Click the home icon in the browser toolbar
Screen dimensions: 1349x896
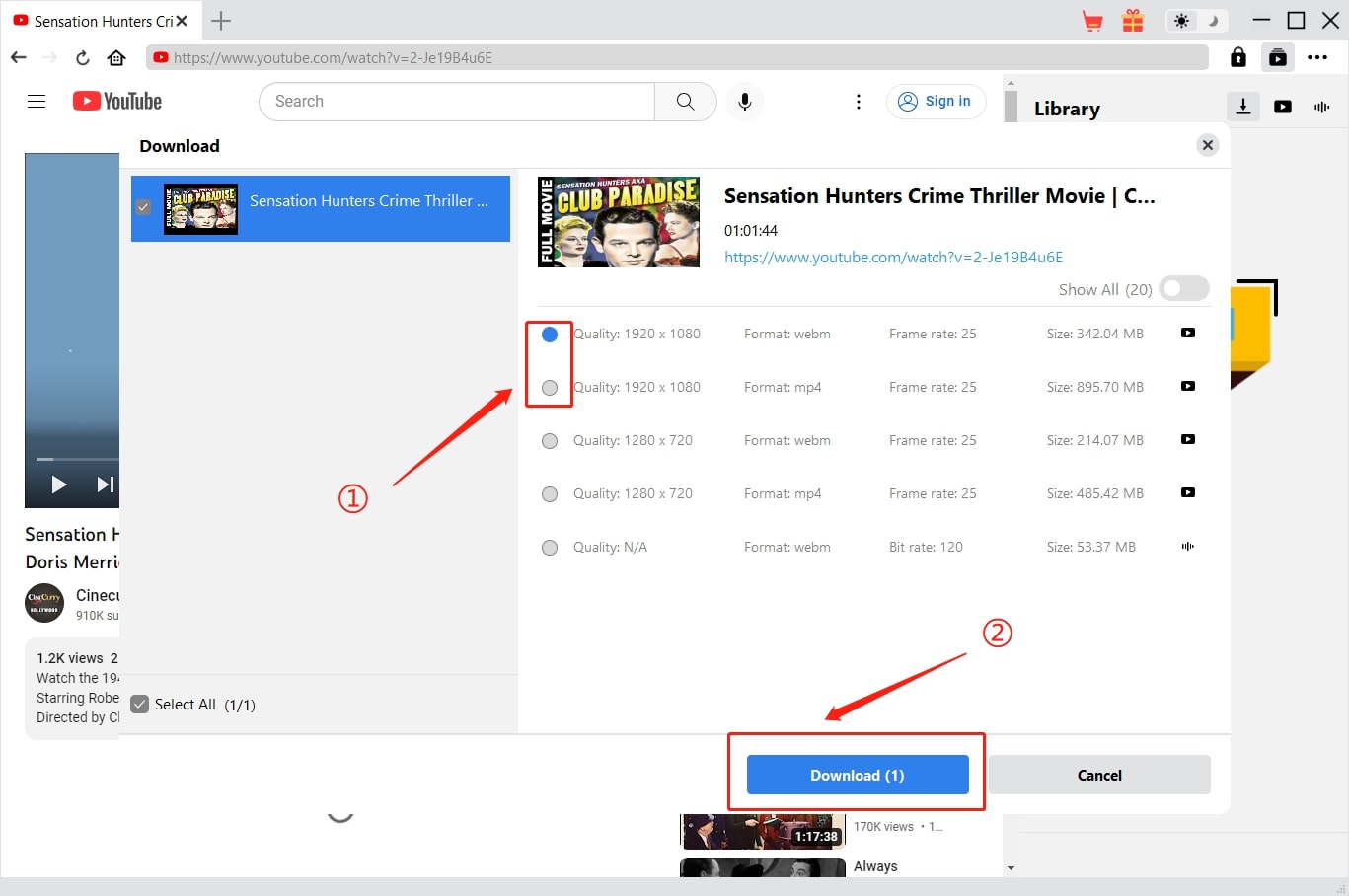click(x=116, y=57)
